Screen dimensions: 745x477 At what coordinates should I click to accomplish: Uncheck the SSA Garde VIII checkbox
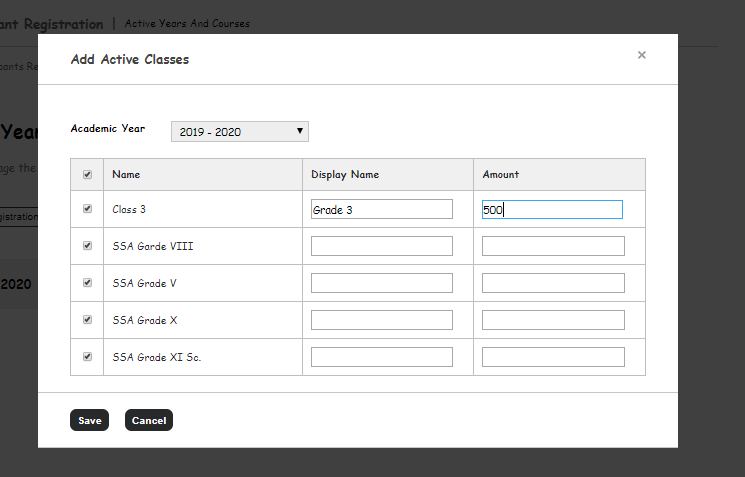point(87,246)
